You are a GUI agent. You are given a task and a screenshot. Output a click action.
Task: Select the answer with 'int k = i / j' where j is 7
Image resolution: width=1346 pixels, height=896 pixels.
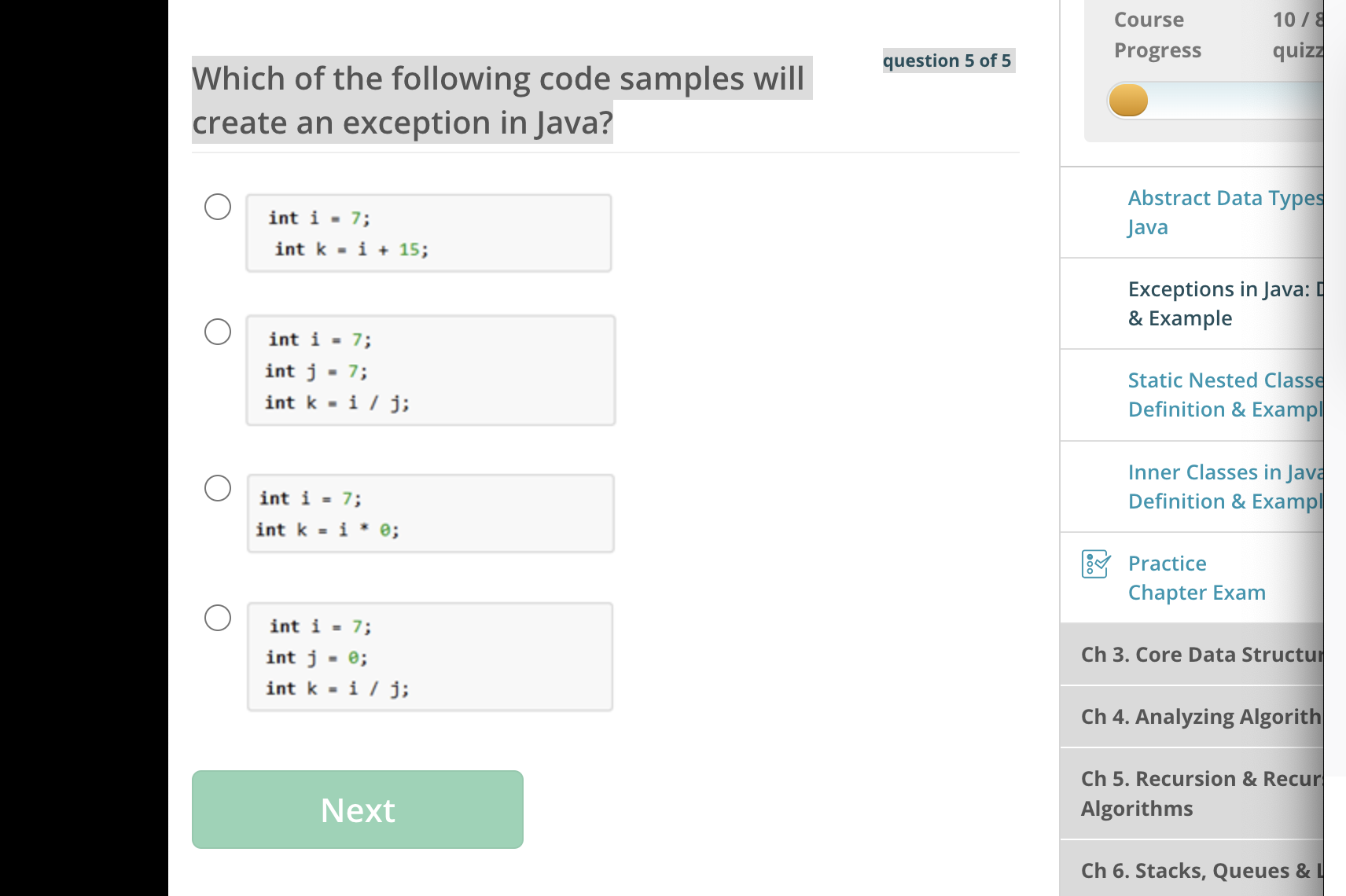point(219,332)
